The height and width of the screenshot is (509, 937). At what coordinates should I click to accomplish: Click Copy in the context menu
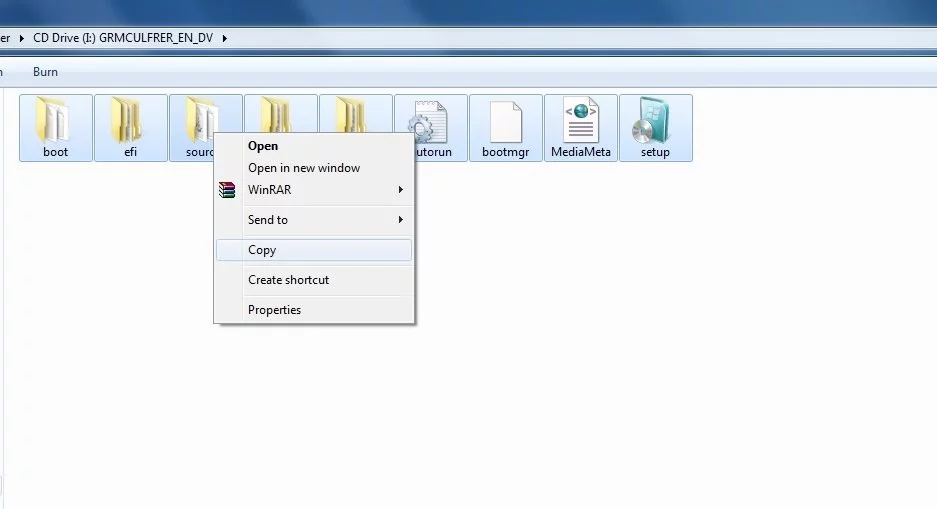coord(262,250)
